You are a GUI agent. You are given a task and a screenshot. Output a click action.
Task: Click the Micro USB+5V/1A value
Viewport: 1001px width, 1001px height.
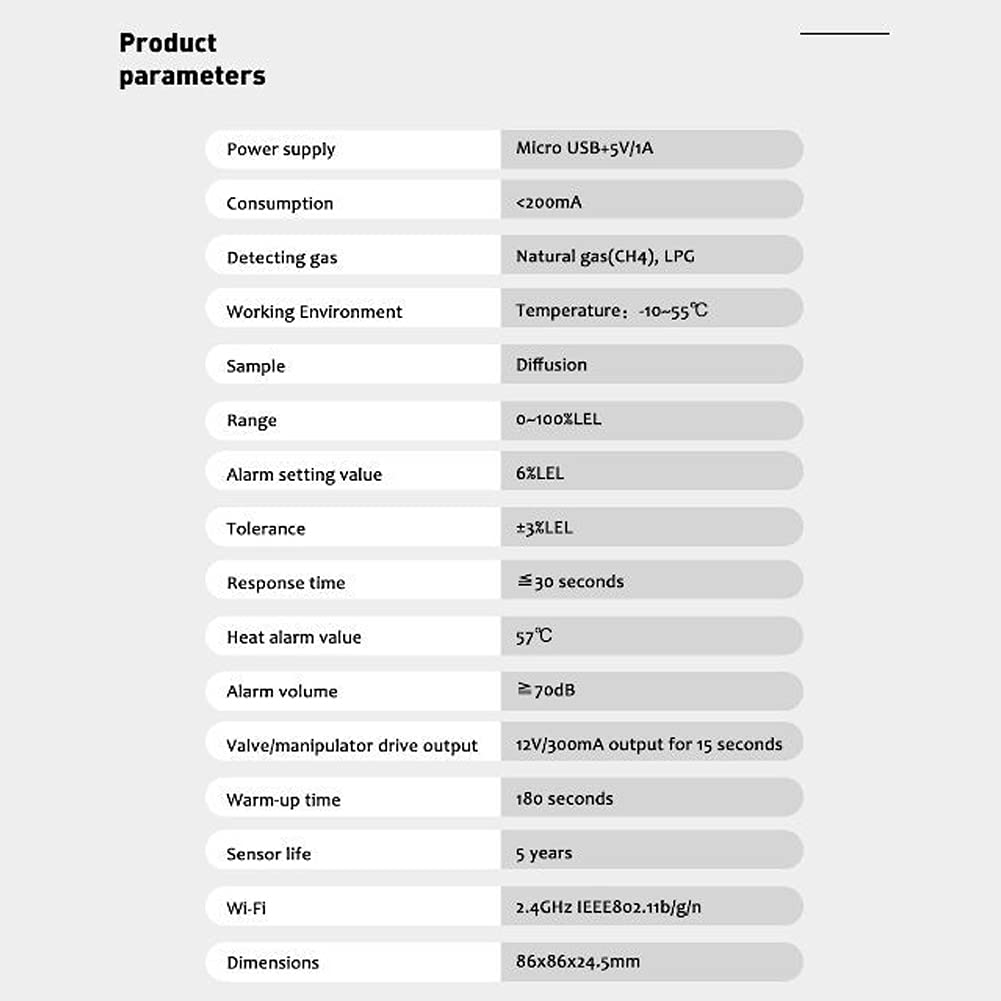[584, 148]
